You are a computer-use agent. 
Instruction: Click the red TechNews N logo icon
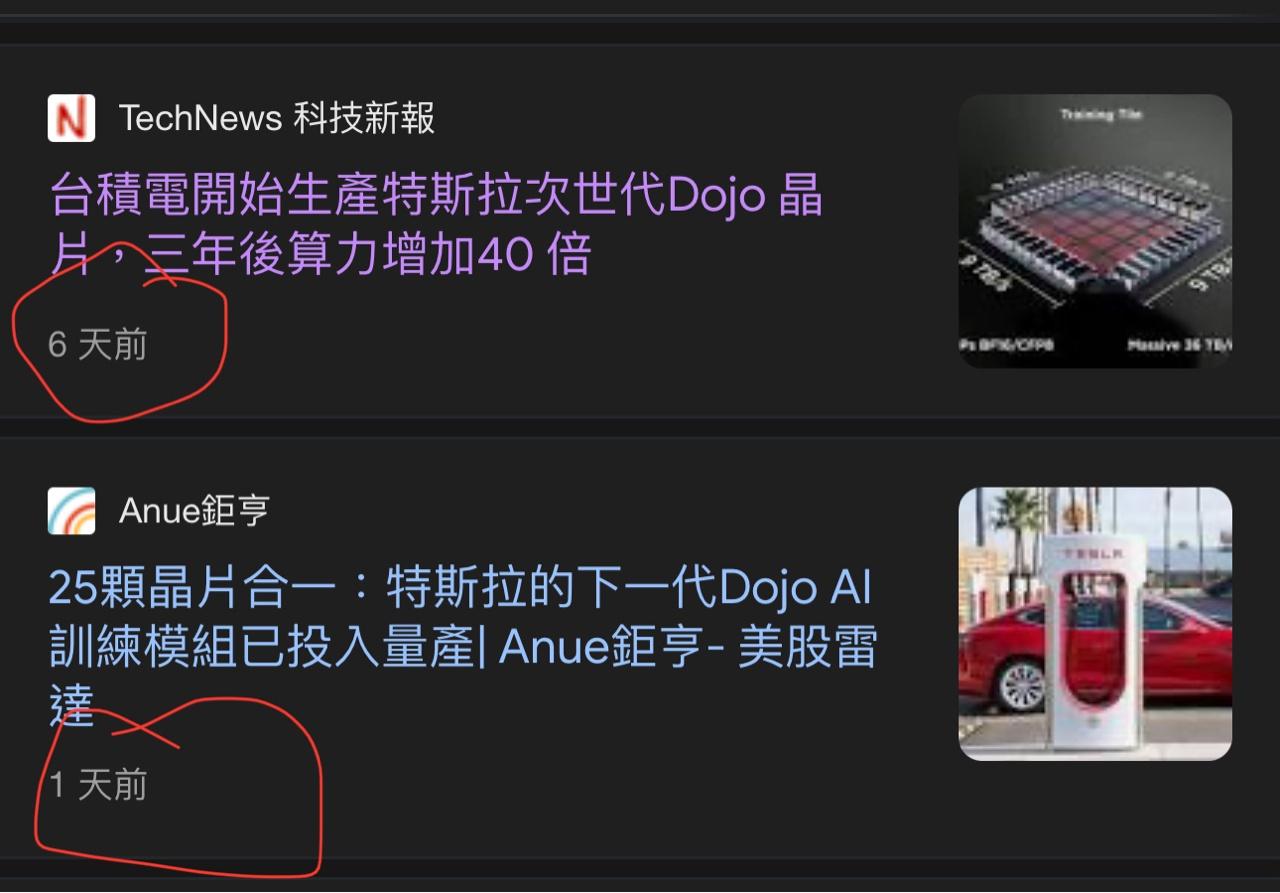coord(71,118)
